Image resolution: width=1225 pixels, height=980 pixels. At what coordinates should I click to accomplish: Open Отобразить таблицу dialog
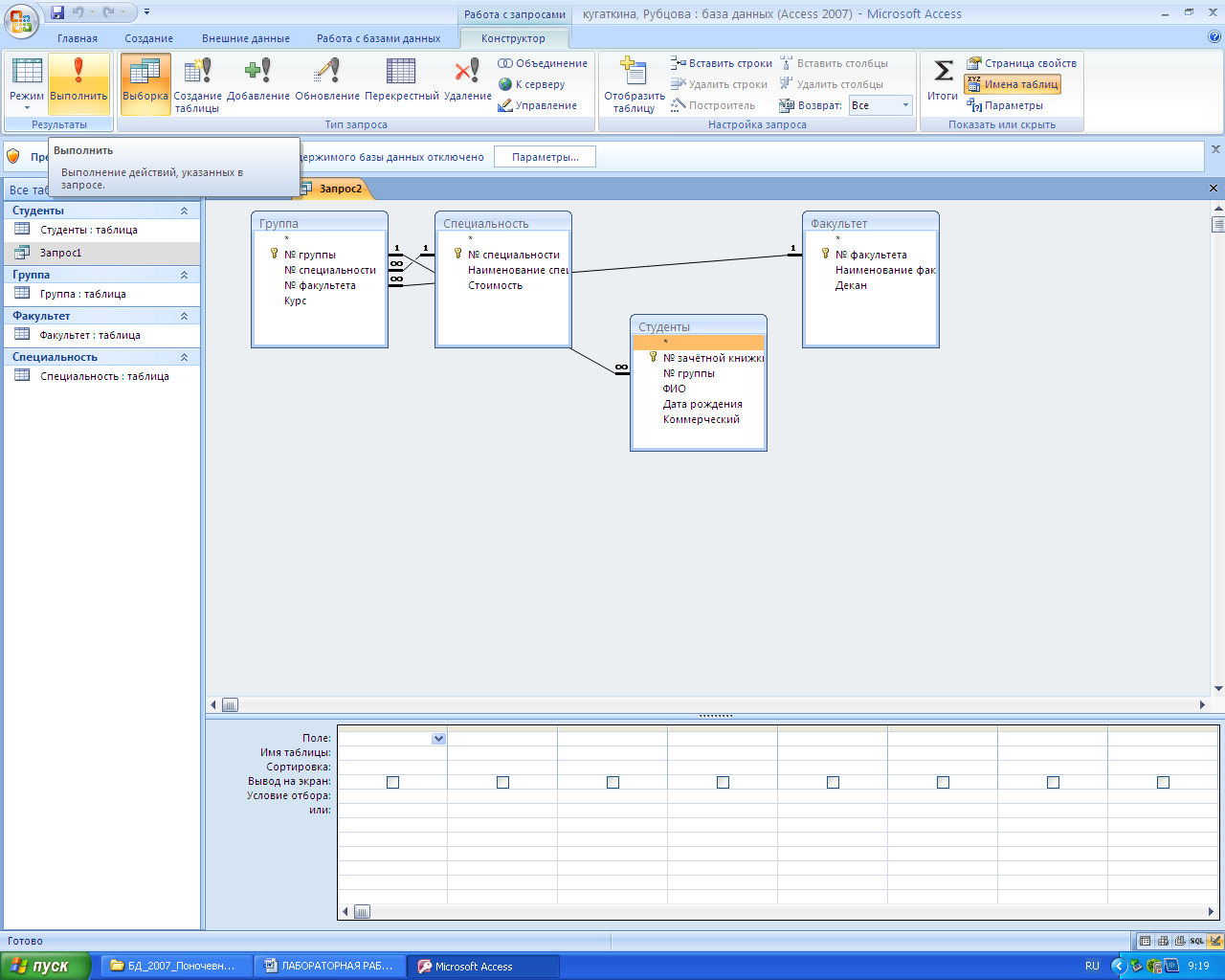634,85
